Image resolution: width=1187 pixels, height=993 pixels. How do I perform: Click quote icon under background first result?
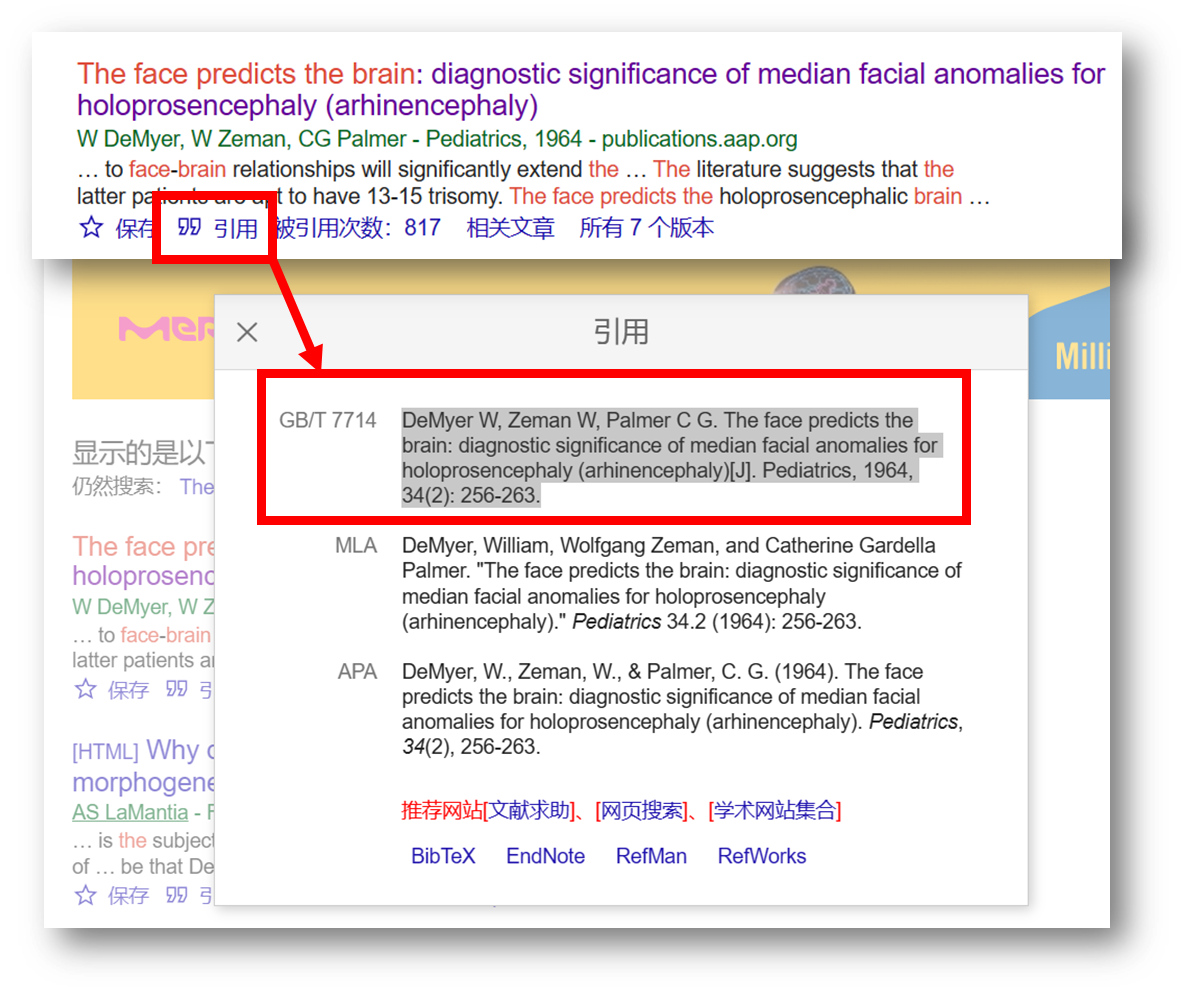176,689
